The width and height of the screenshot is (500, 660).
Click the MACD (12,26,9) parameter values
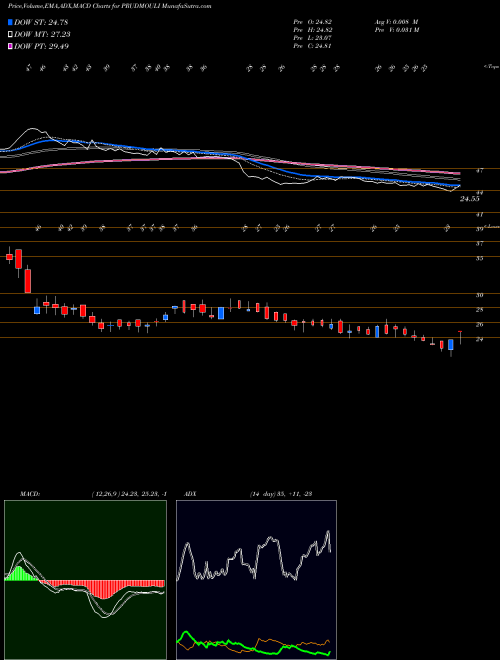click(x=130, y=494)
